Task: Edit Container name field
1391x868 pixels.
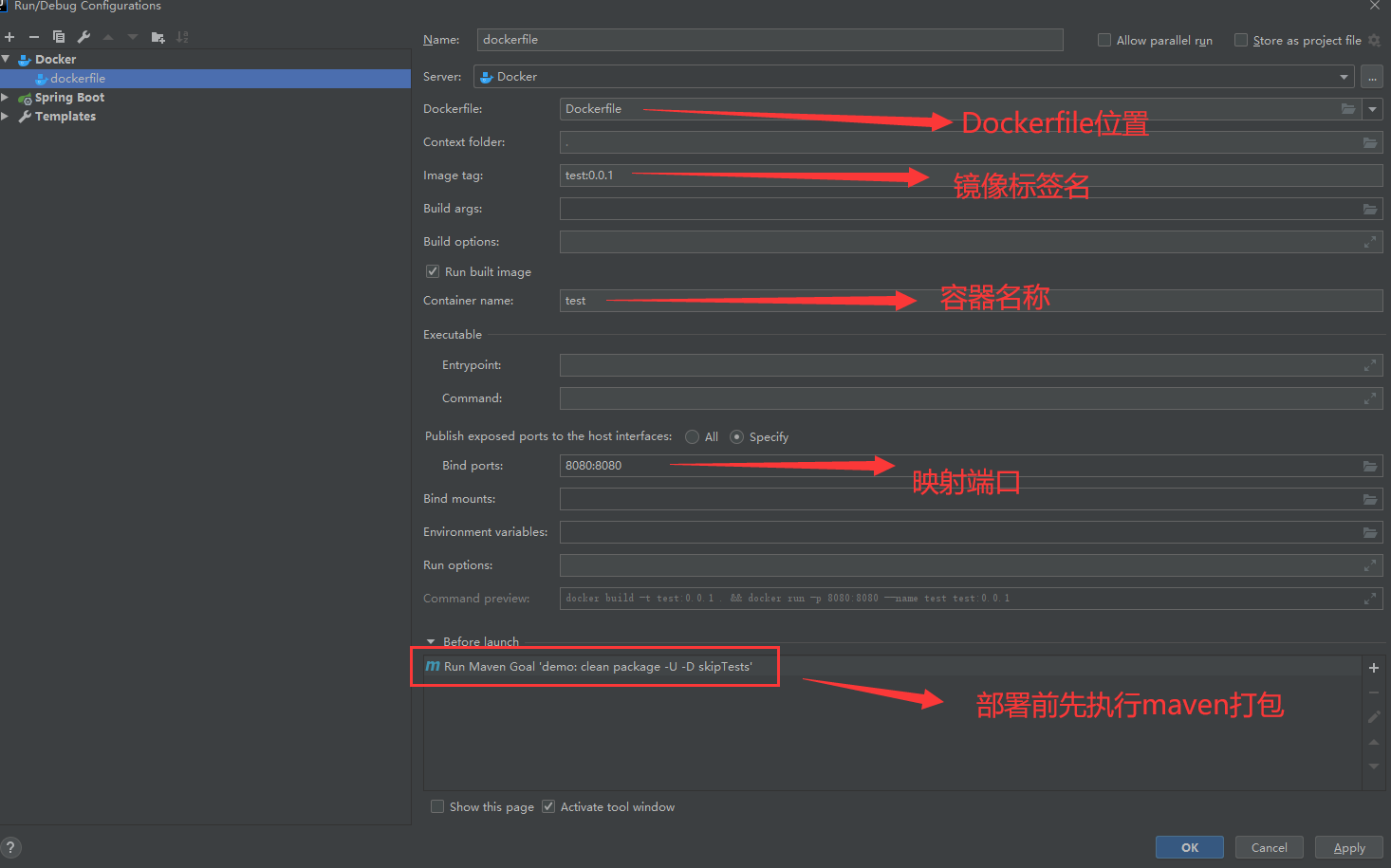Action: coord(971,301)
